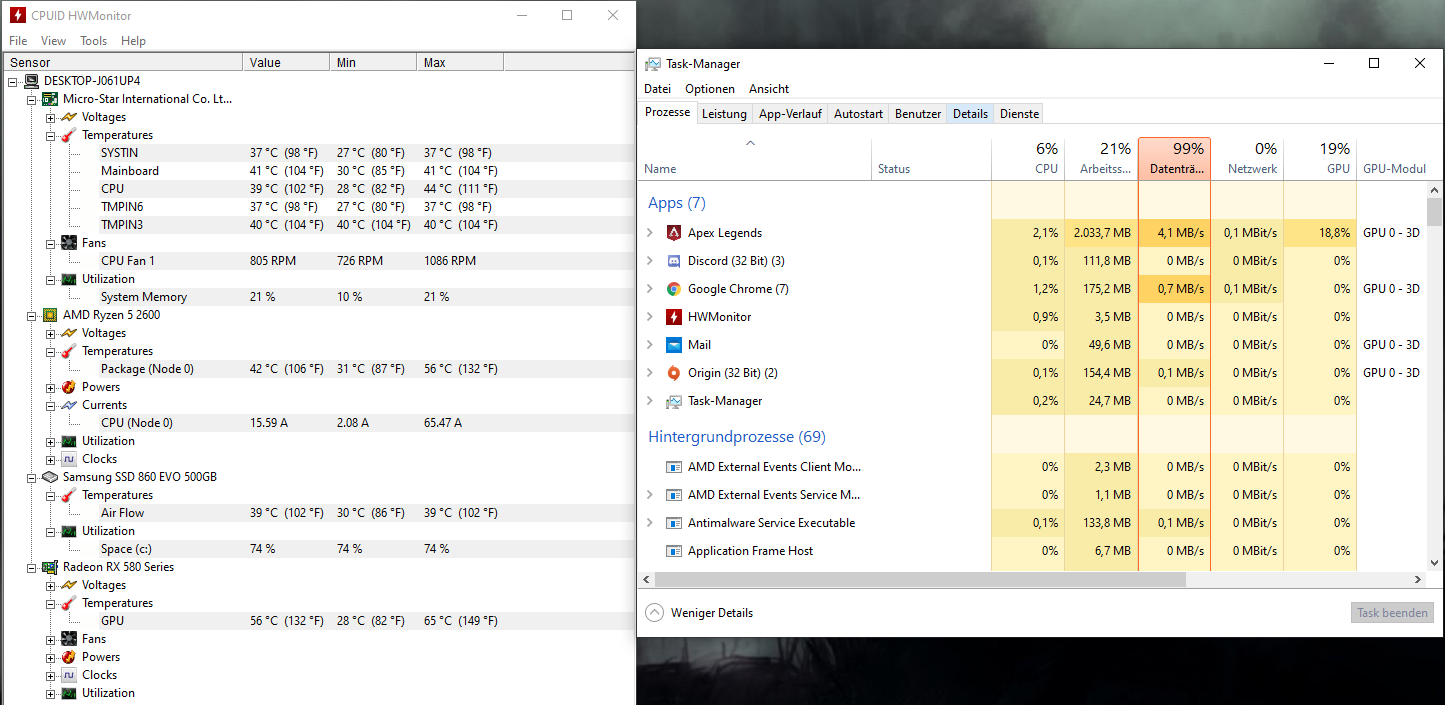The height and width of the screenshot is (705, 1445).
Task: Click the Micro-Star motherboard icon in HWMonitor
Action: tap(50, 99)
